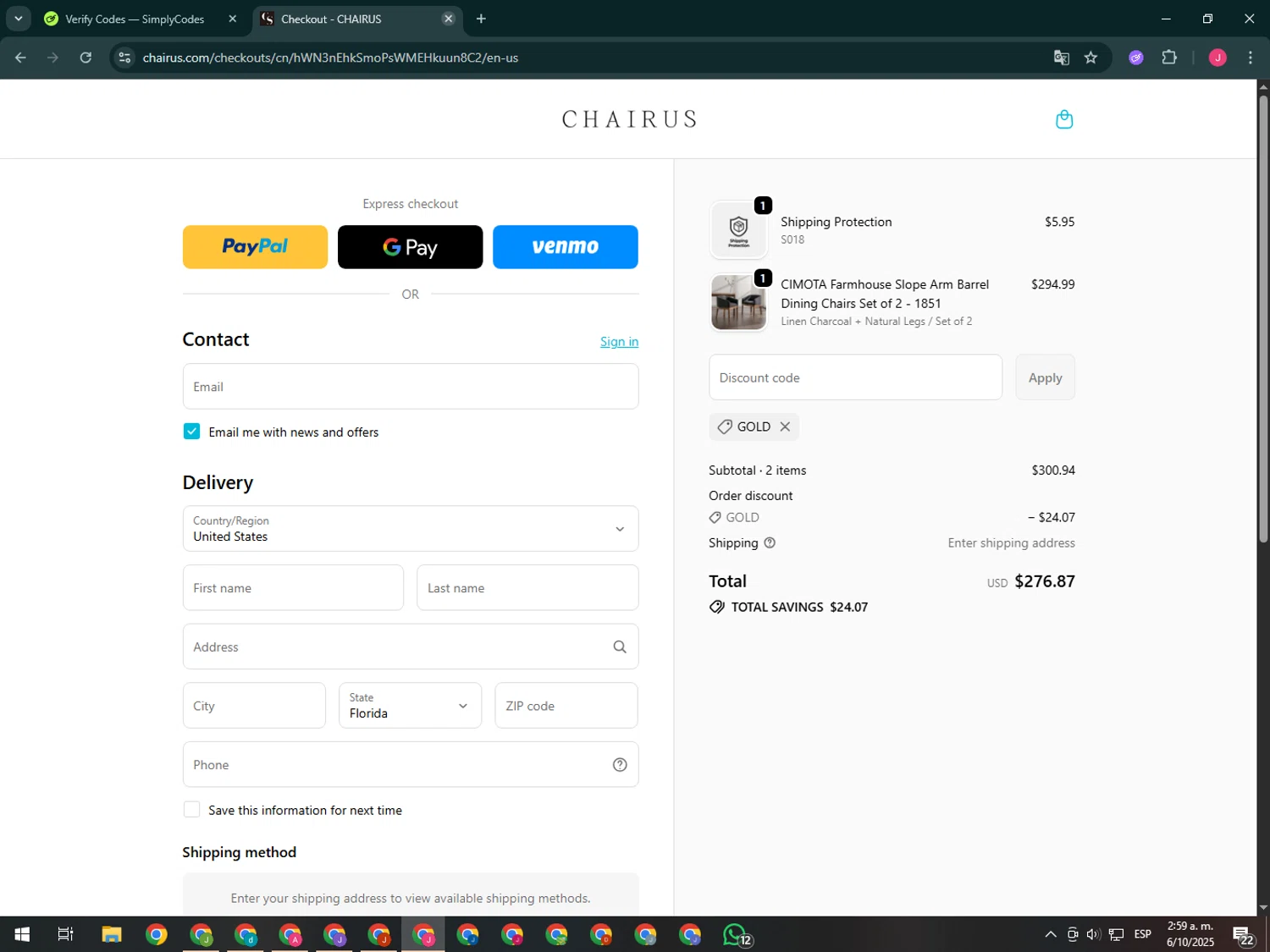Open File Explorer from the taskbar
The image size is (1270, 952).
coord(112,934)
